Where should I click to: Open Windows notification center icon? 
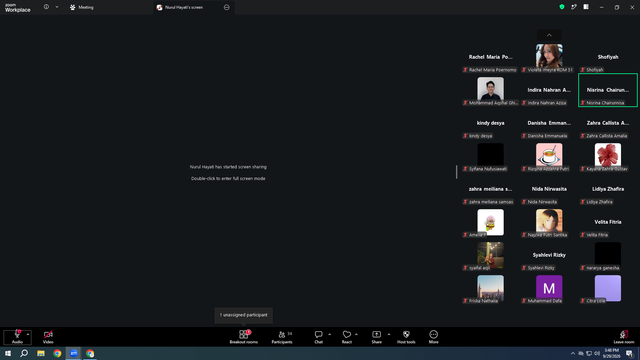tap(630, 353)
